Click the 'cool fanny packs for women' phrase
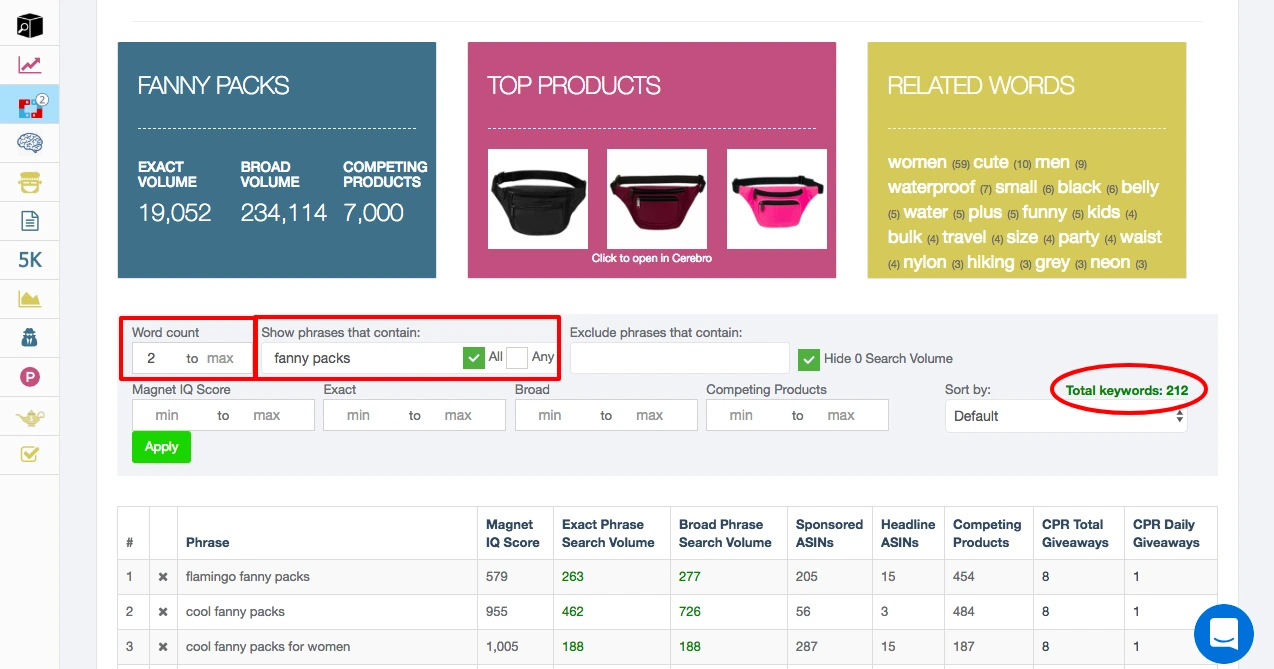This screenshot has width=1274, height=669. point(268,647)
